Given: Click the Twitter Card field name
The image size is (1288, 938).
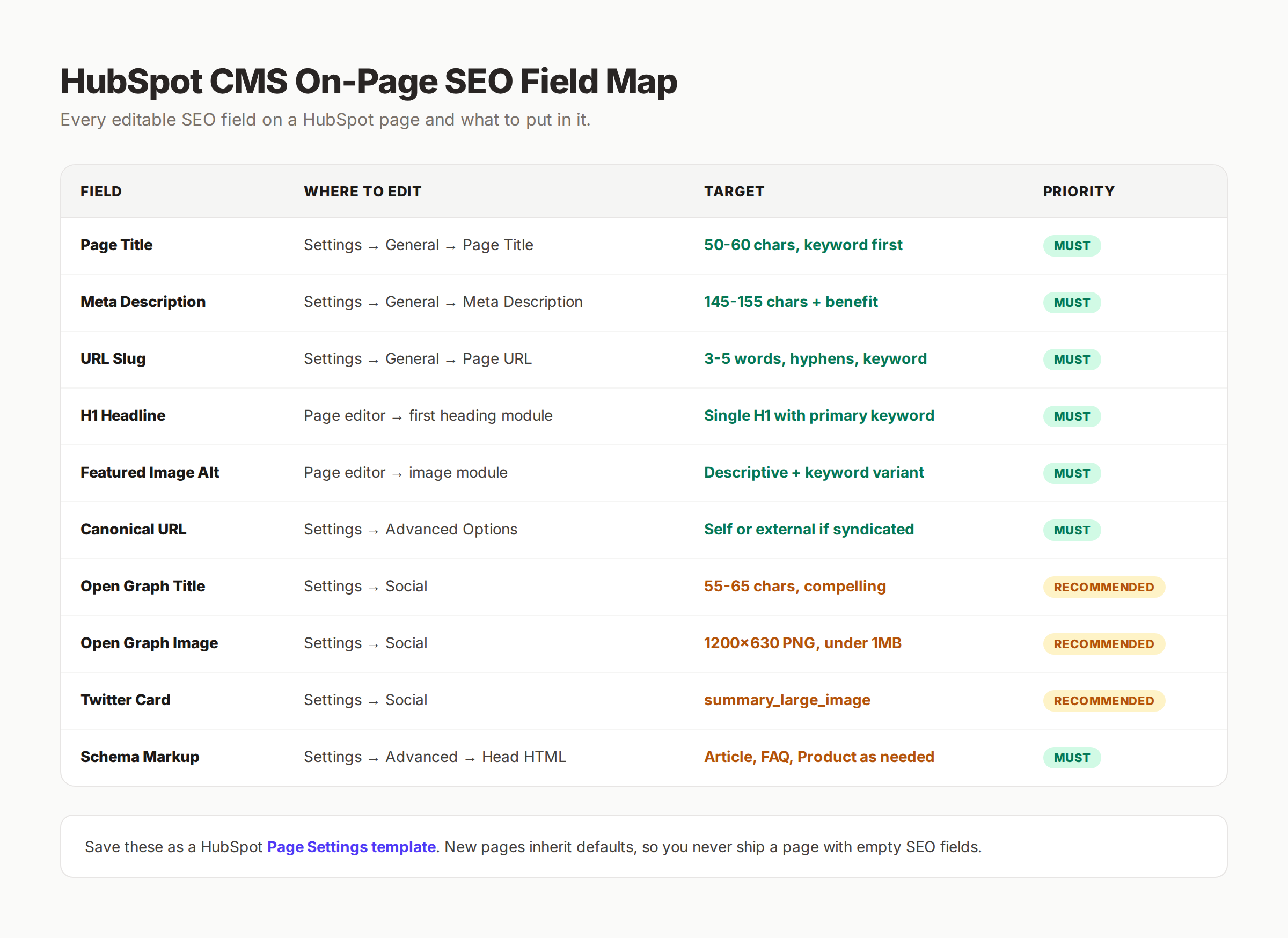Looking at the screenshot, I should (x=126, y=700).
